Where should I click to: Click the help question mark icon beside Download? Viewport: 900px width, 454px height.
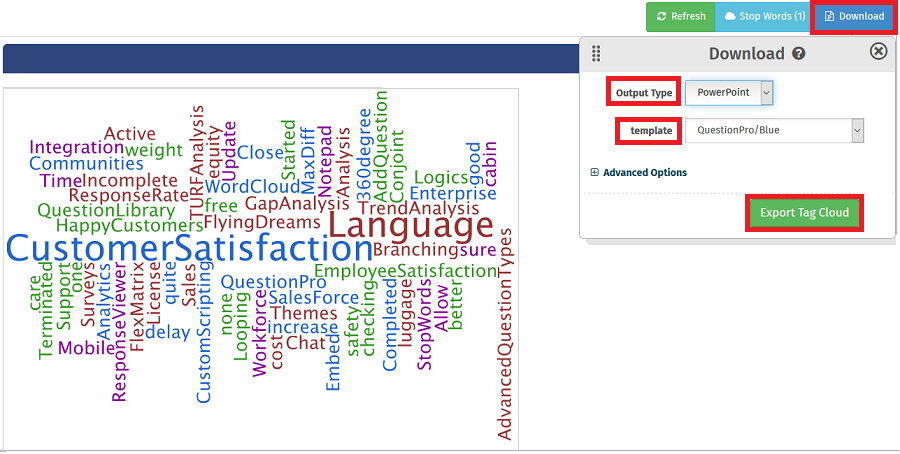pos(798,54)
